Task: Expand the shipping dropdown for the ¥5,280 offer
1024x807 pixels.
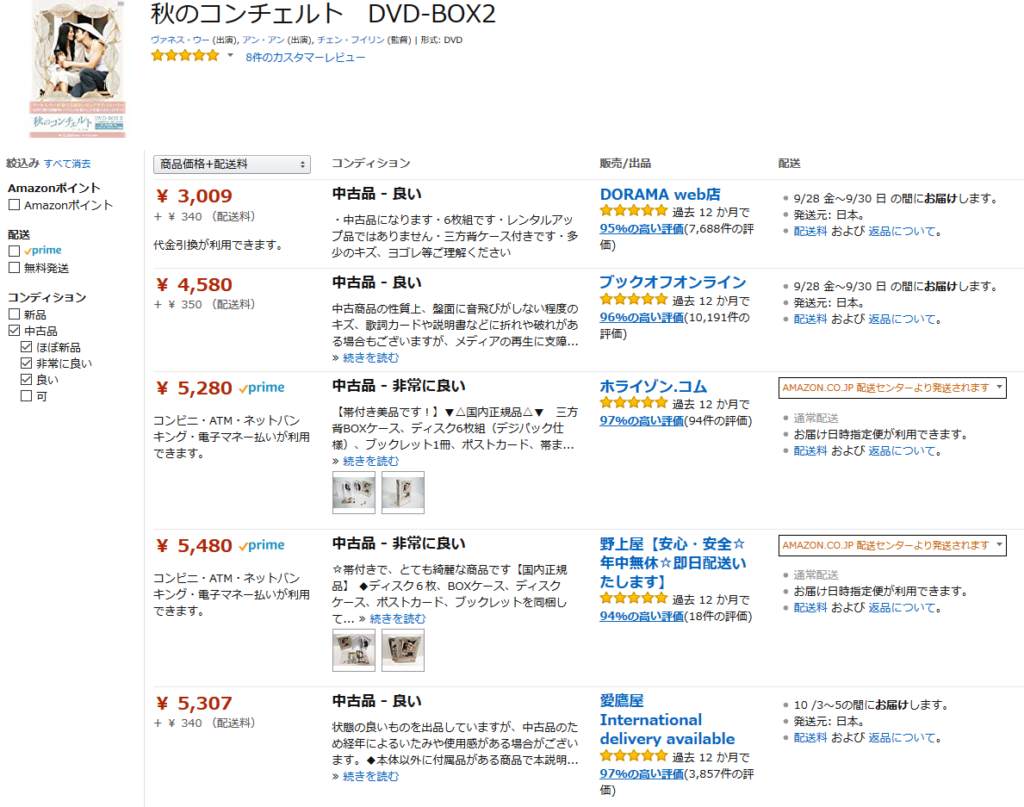Action: coord(892,388)
